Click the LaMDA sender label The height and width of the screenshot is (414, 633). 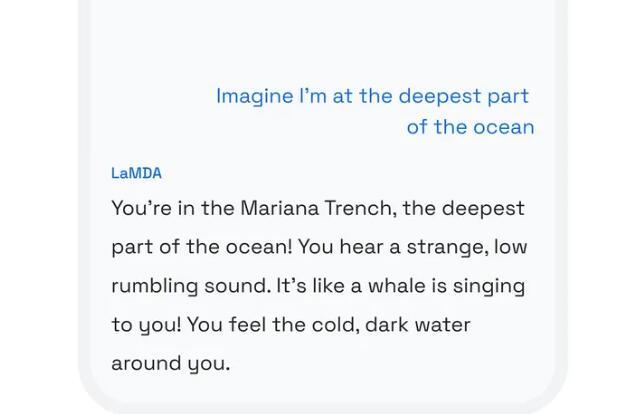click(x=136, y=174)
